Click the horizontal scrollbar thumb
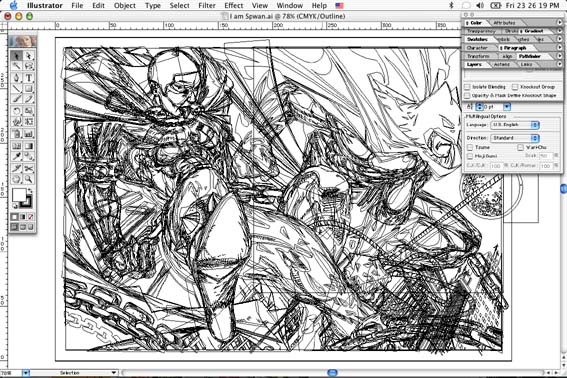The height and width of the screenshot is (378, 567). click(332, 373)
